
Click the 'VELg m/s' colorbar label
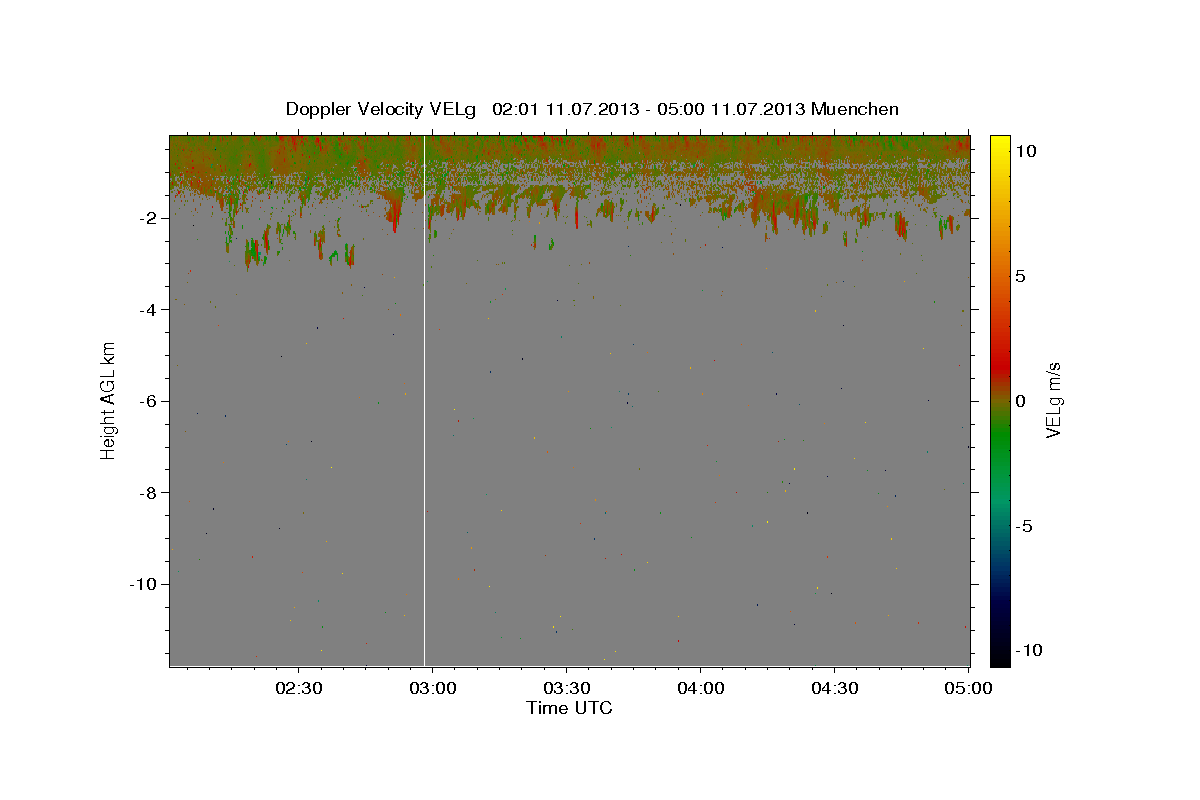tap(1053, 400)
